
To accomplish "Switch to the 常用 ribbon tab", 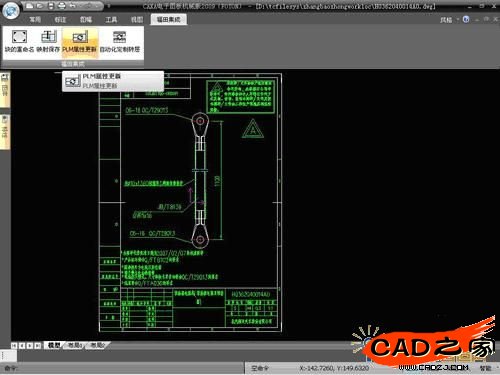I will pyautogui.click(x=35, y=20).
